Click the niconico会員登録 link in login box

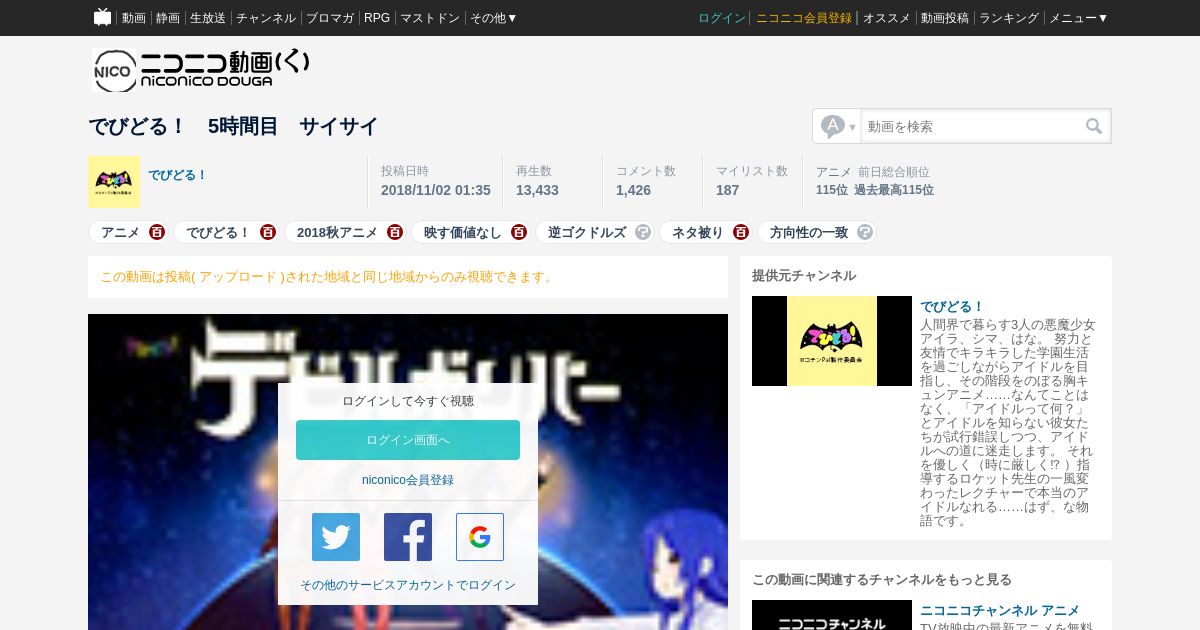[x=408, y=480]
